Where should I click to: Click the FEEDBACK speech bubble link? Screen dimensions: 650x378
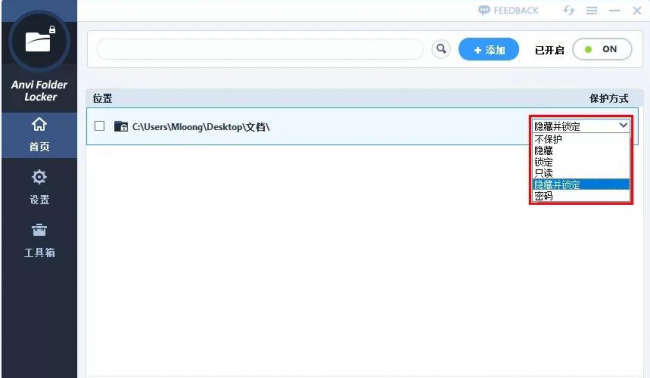pos(508,10)
